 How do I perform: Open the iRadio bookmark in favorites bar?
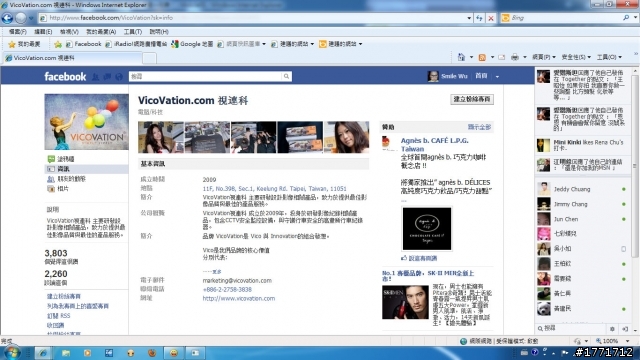(x=136, y=44)
